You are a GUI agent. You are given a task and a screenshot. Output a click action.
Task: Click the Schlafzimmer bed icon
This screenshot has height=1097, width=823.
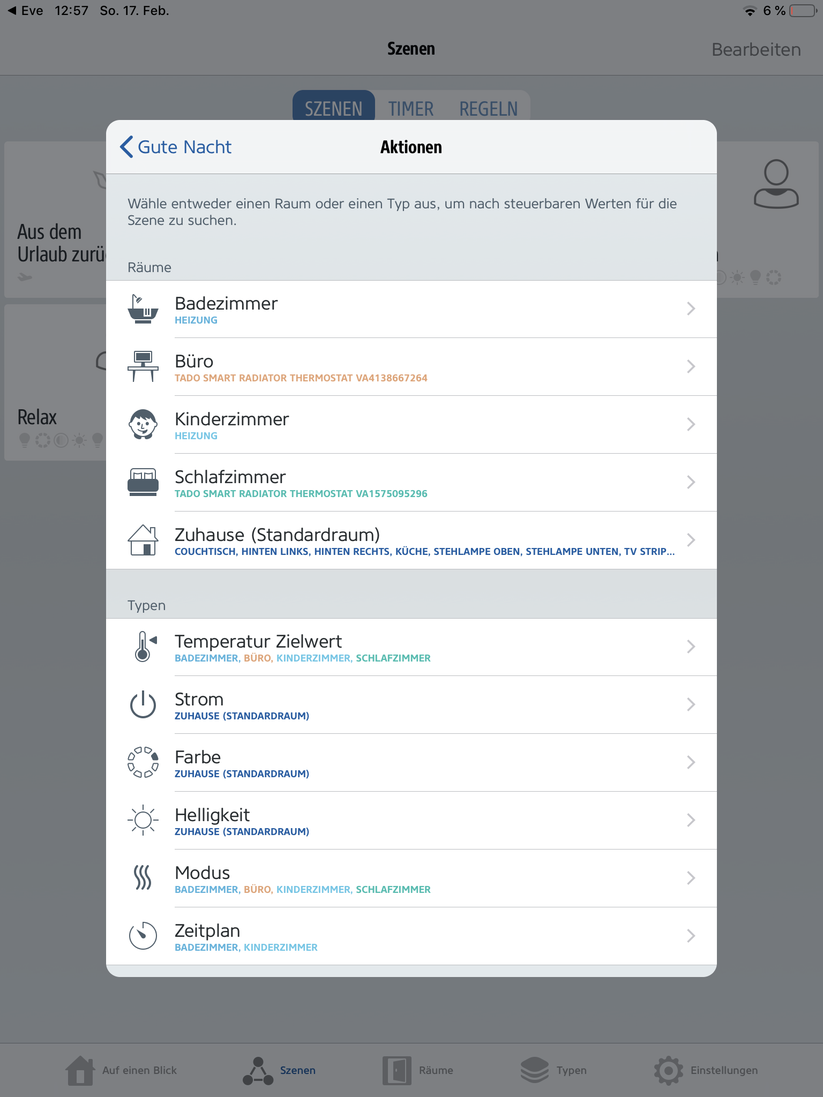(143, 482)
